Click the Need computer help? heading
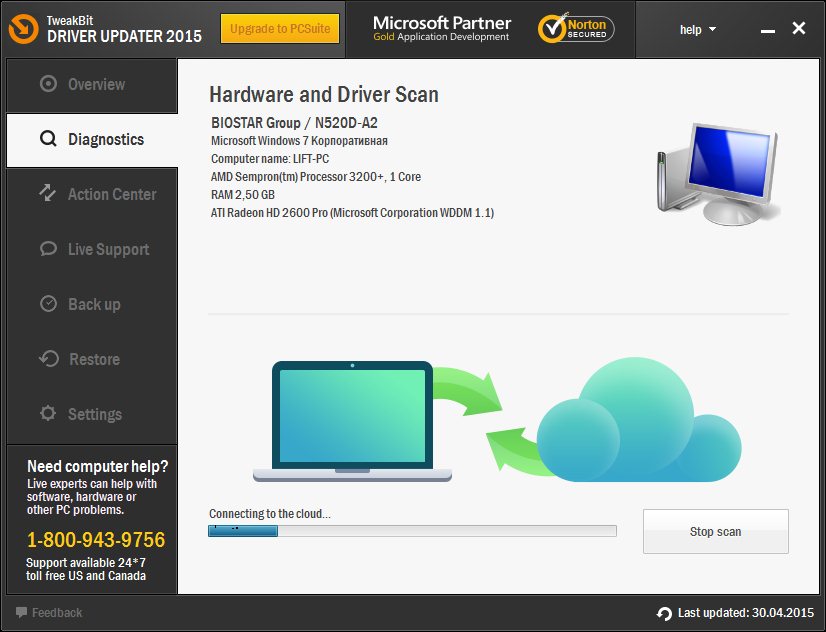This screenshot has height=632, width=826. pos(97,466)
